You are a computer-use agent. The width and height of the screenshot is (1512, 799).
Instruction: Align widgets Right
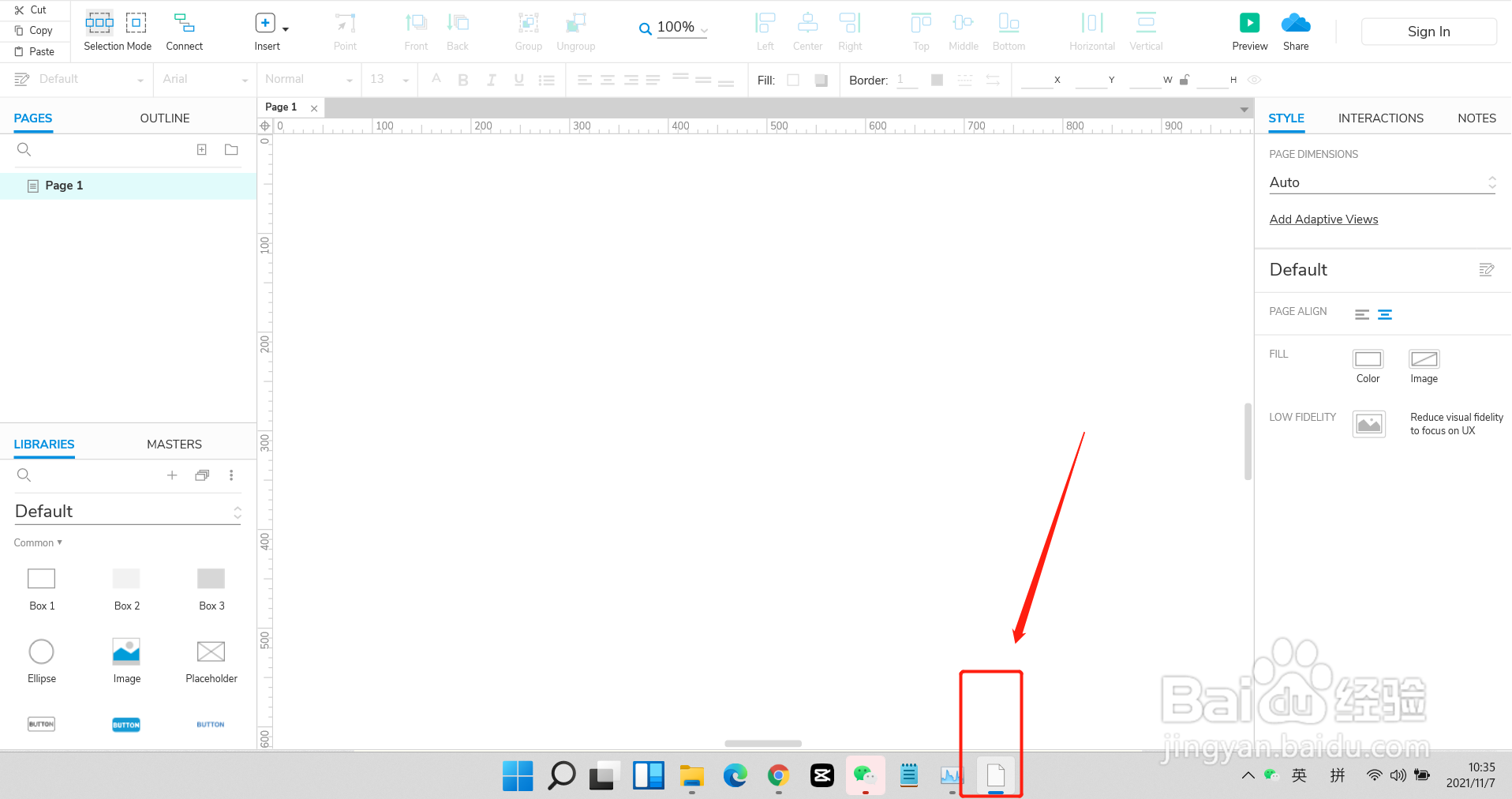pos(850,32)
